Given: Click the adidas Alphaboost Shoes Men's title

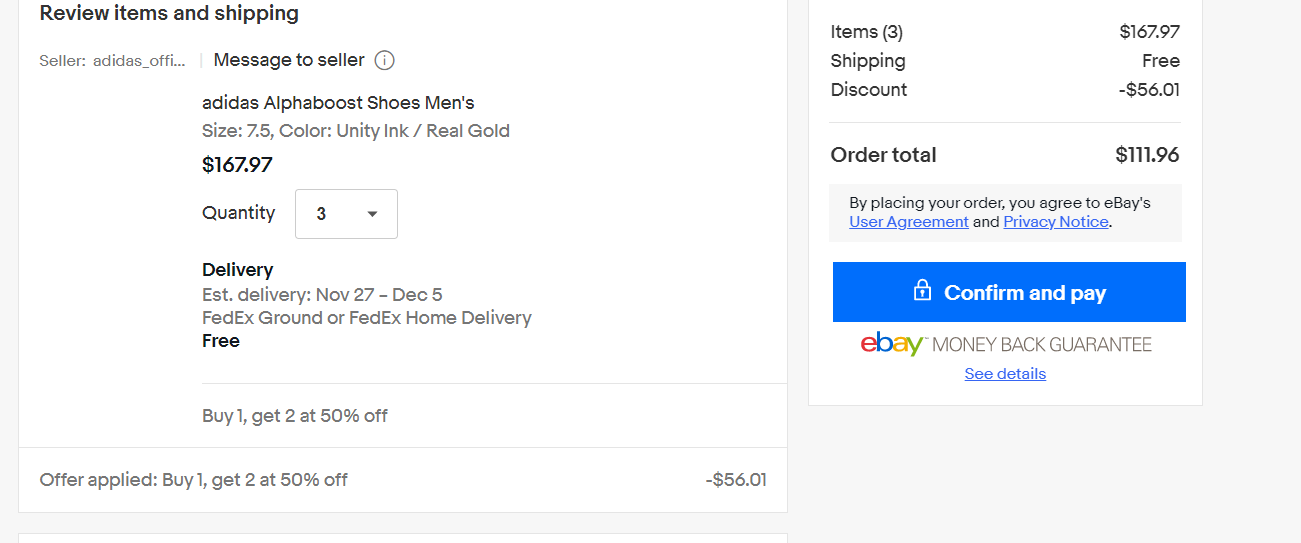Looking at the screenshot, I should tap(338, 103).
